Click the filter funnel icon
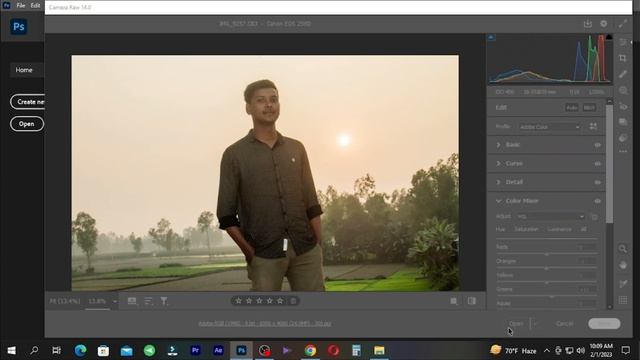 click(164, 301)
